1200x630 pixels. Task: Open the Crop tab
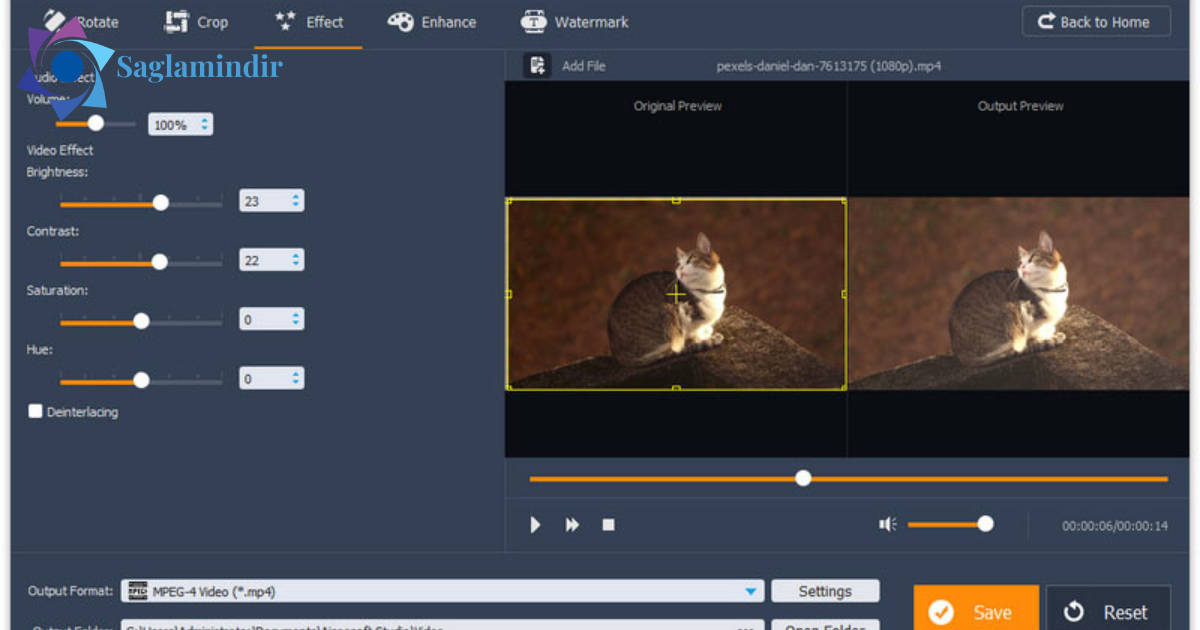coord(196,22)
